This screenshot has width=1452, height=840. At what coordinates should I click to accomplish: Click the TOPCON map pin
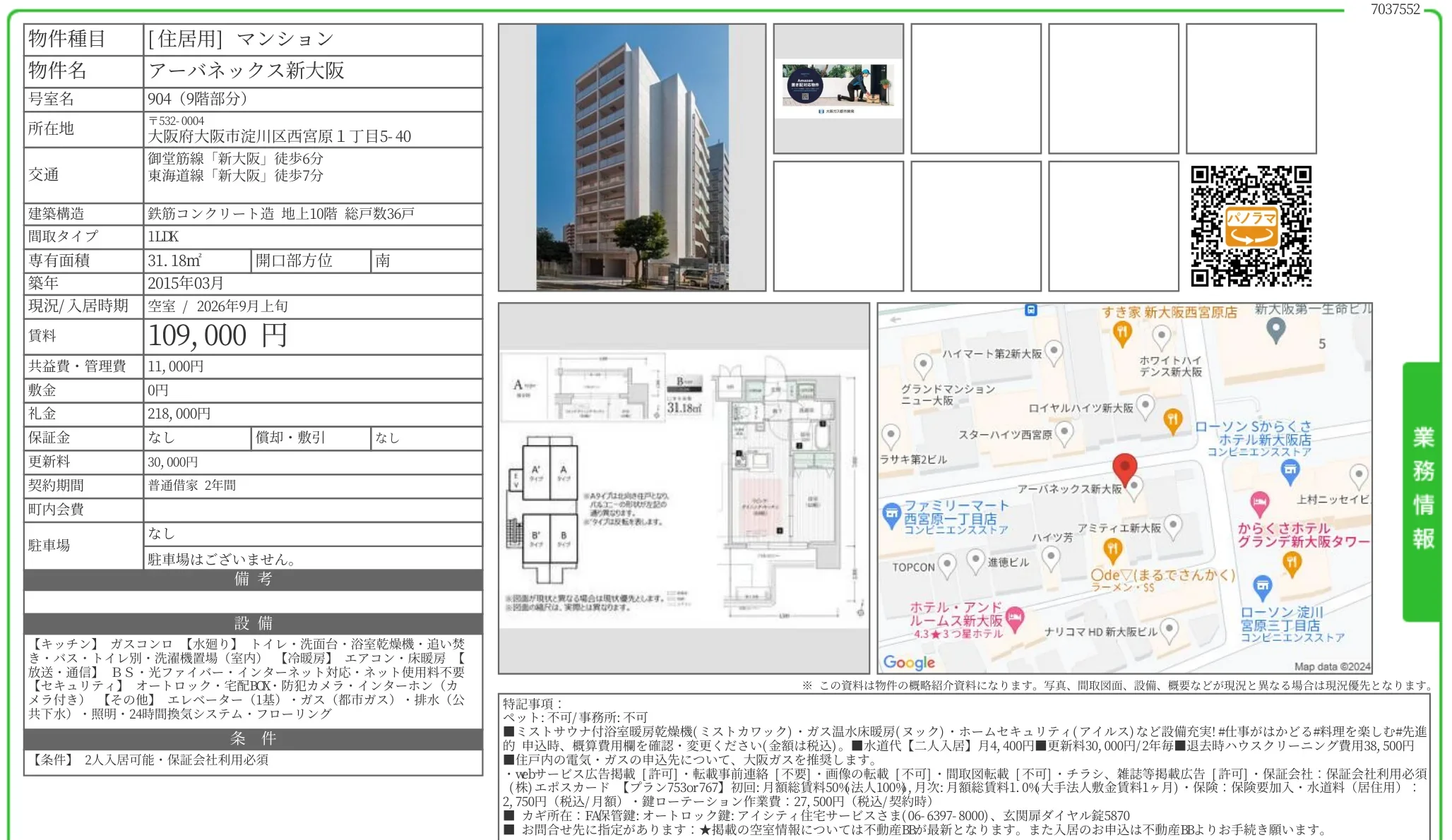click(x=947, y=566)
